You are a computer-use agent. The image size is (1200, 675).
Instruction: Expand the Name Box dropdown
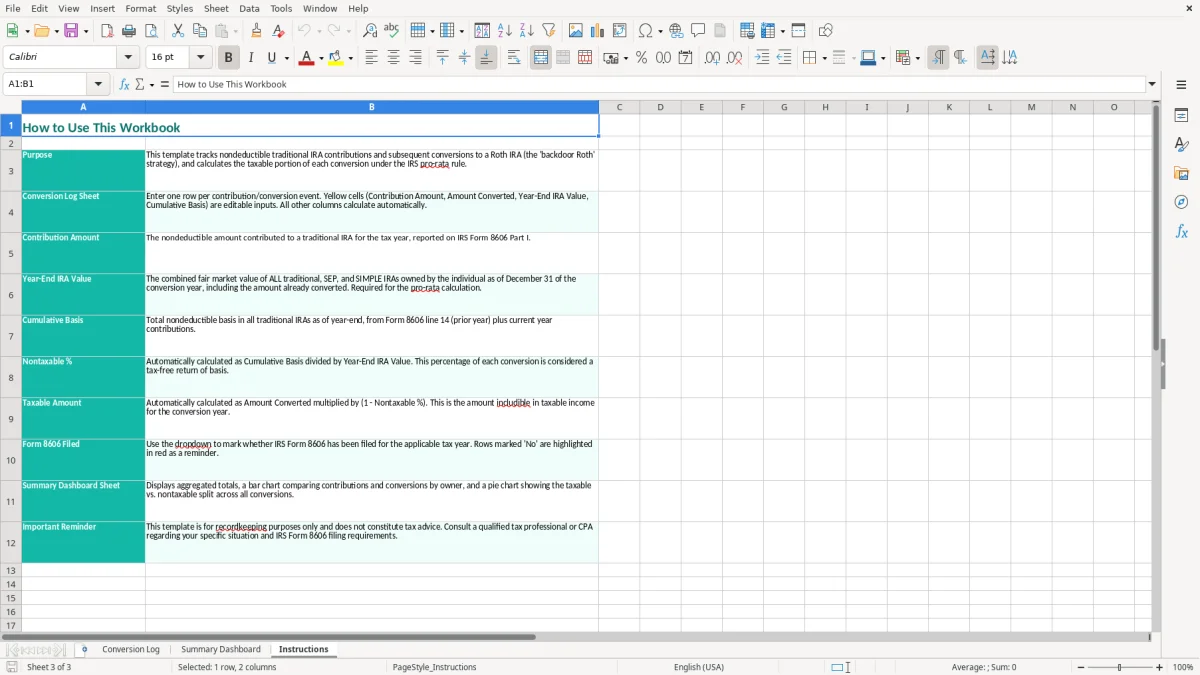98,84
